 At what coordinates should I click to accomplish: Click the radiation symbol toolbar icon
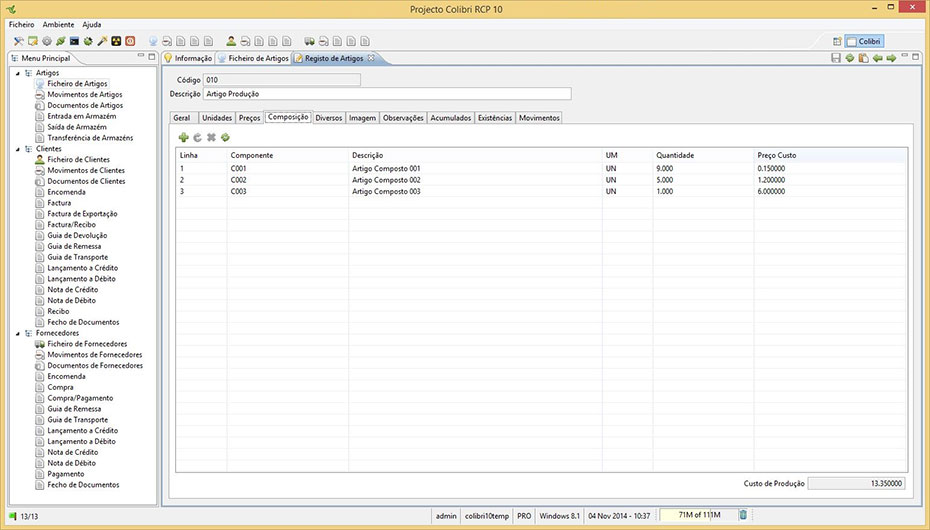pyautogui.click(x=116, y=41)
